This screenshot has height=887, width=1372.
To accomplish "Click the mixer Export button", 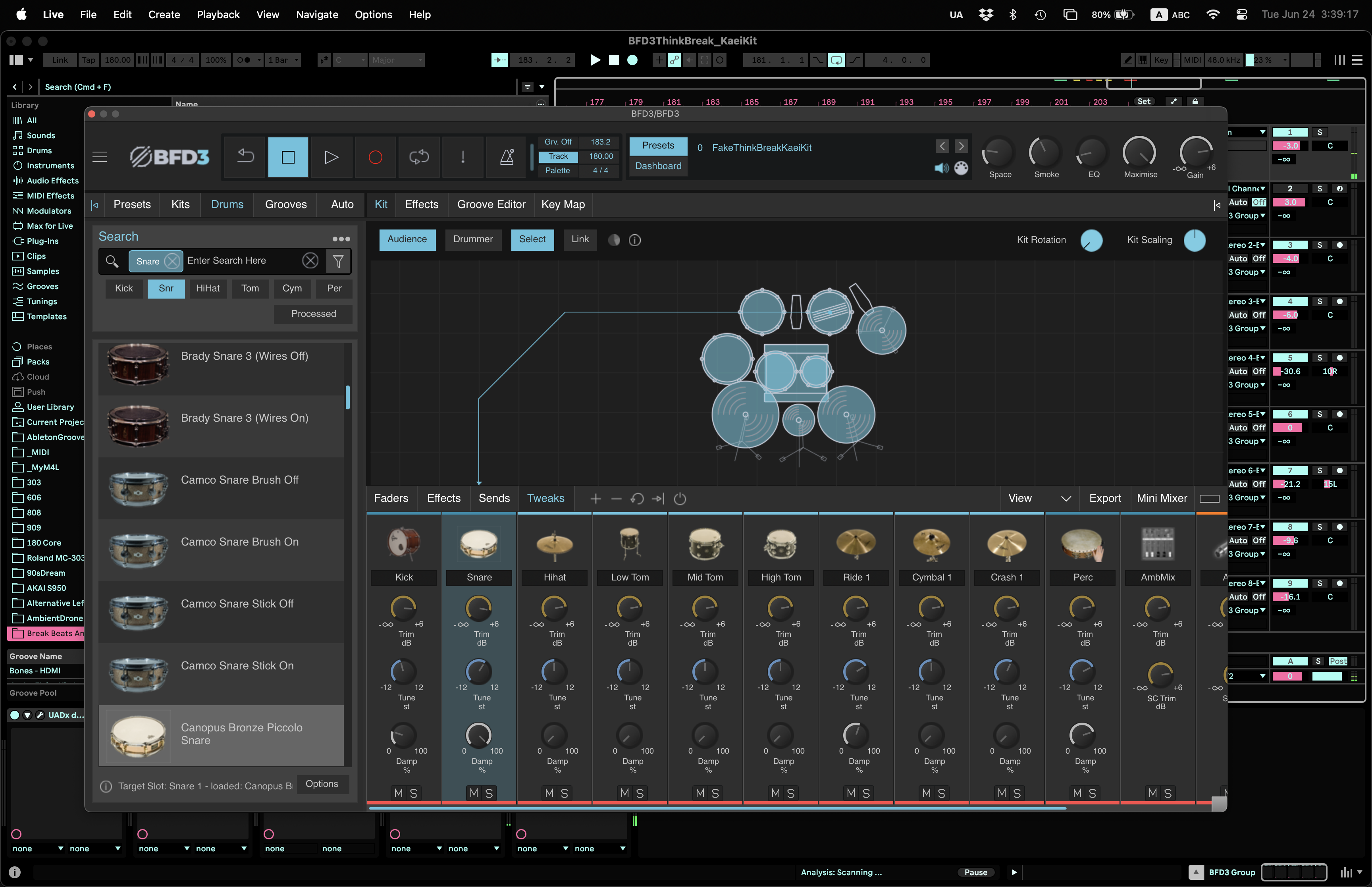I will pos(1105,499).
